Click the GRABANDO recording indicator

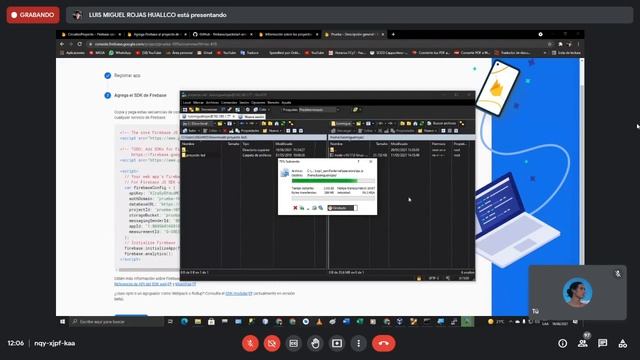coord(33,15)
